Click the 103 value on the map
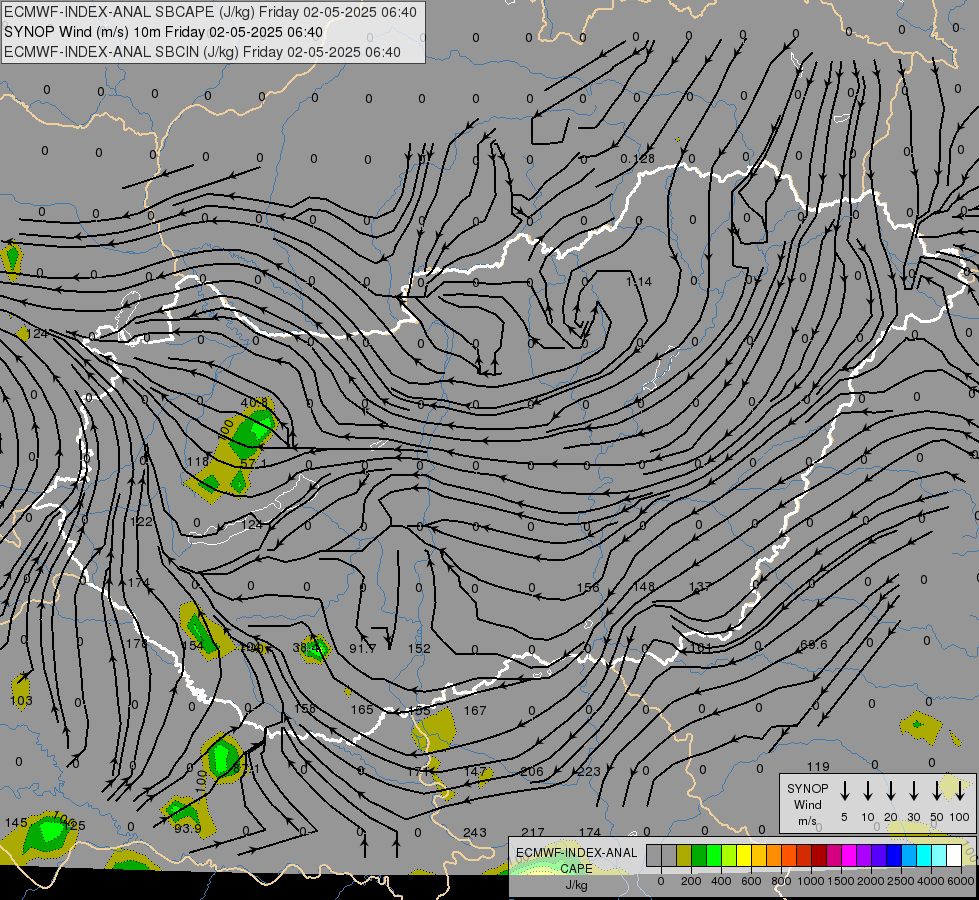The height and width of the screenshot is (900, 979). (x=21, y=700)
